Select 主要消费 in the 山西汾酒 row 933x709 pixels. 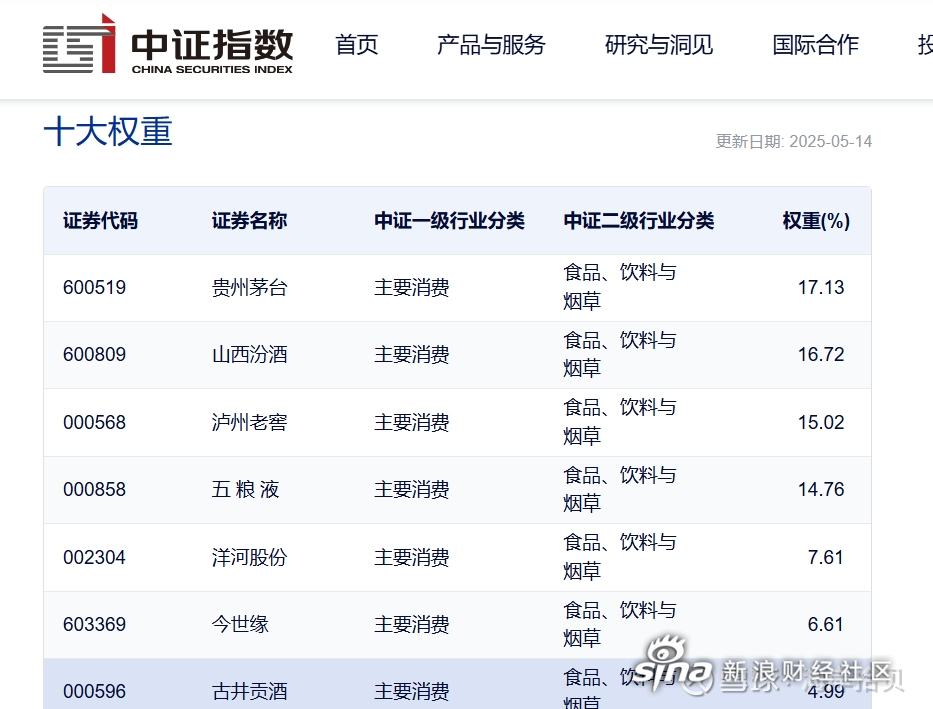[x=412, y=354]
